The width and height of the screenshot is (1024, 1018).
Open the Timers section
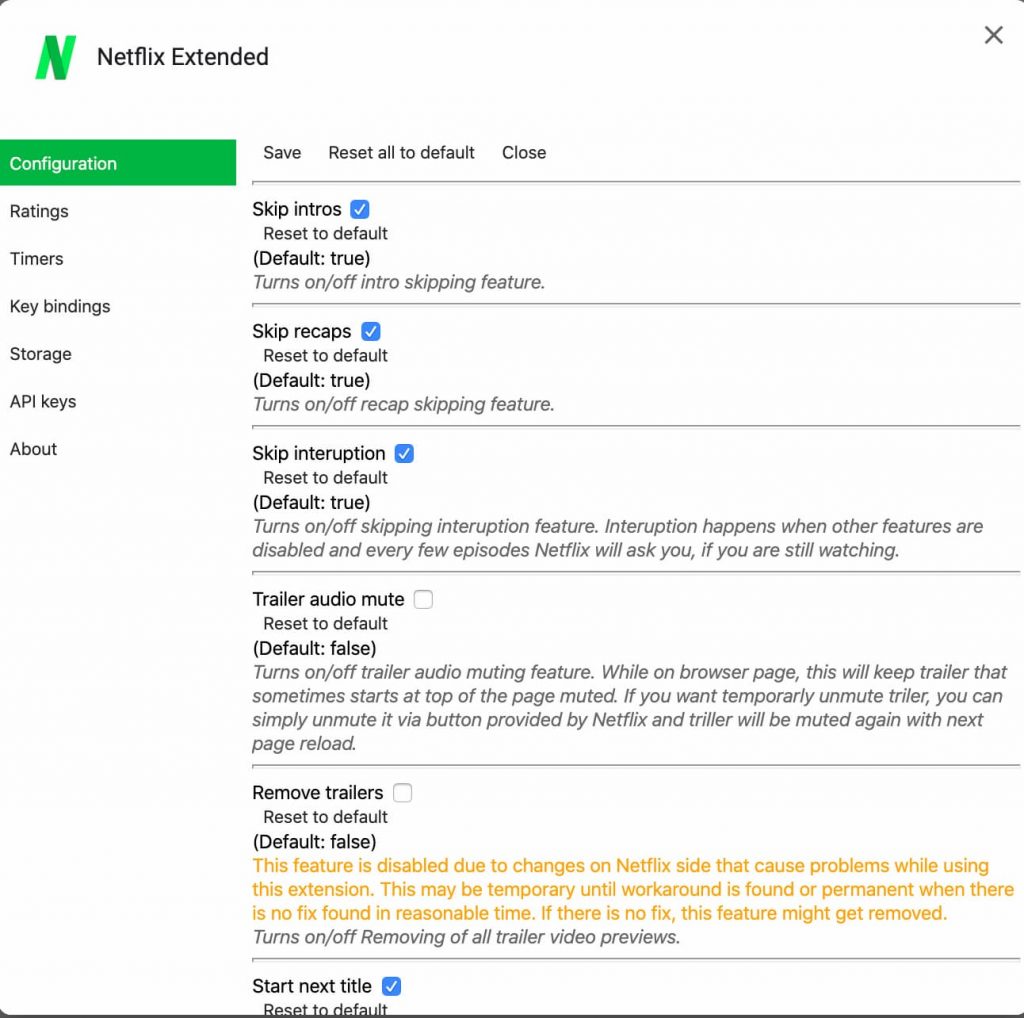[37, 259]
